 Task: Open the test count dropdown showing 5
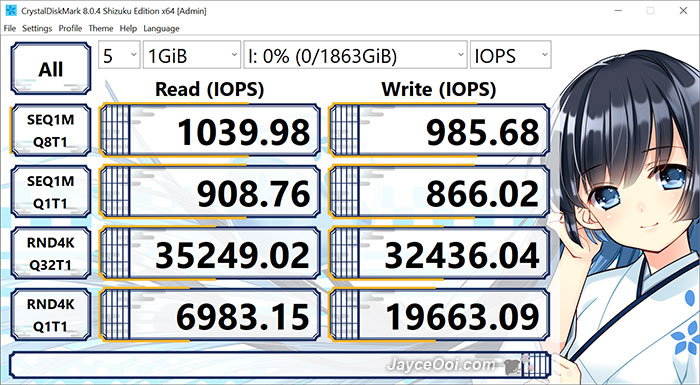119,55
